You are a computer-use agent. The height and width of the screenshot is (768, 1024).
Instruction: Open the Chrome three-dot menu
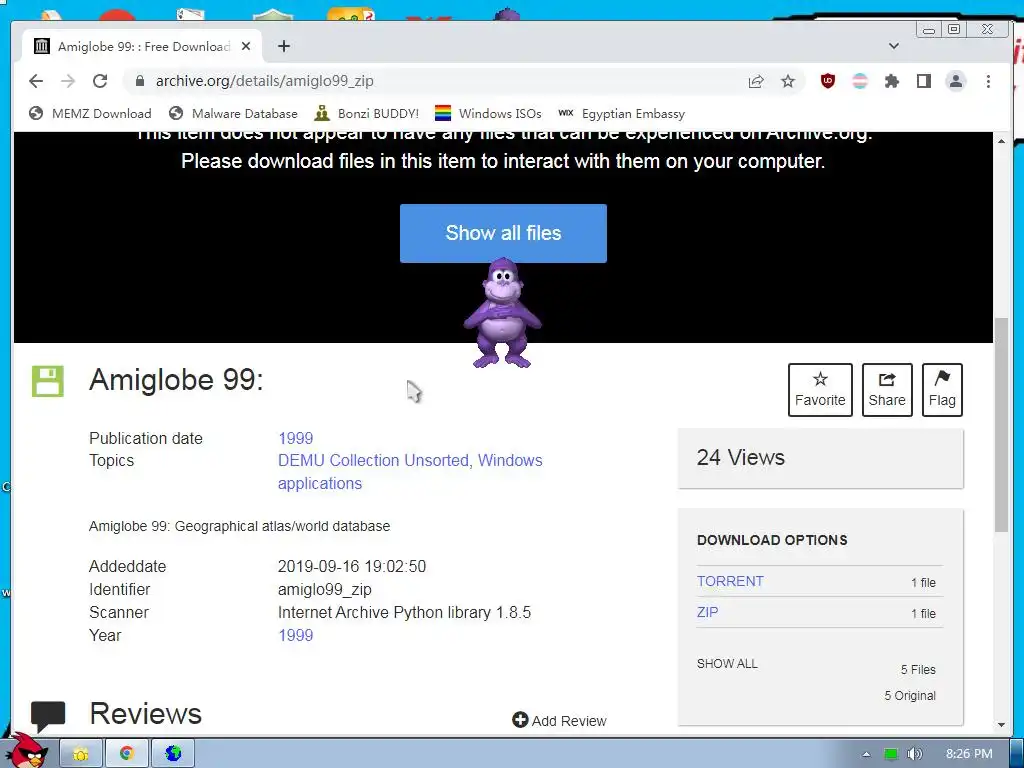[x=988, y=81]
